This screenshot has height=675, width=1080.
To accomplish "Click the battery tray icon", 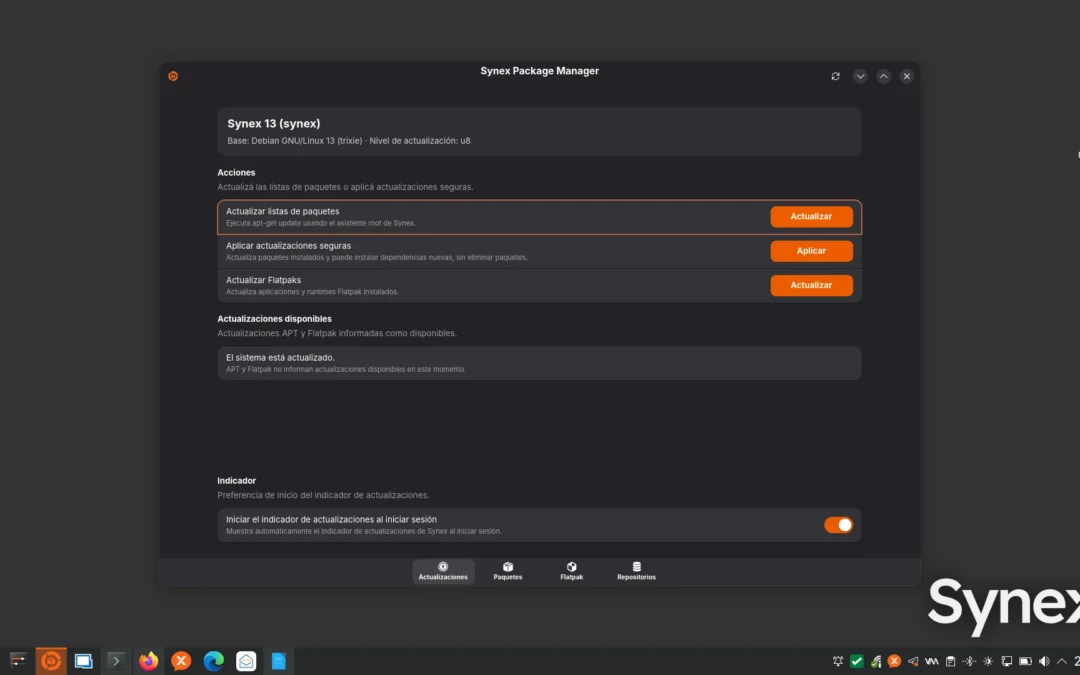I will (1025, 661).
